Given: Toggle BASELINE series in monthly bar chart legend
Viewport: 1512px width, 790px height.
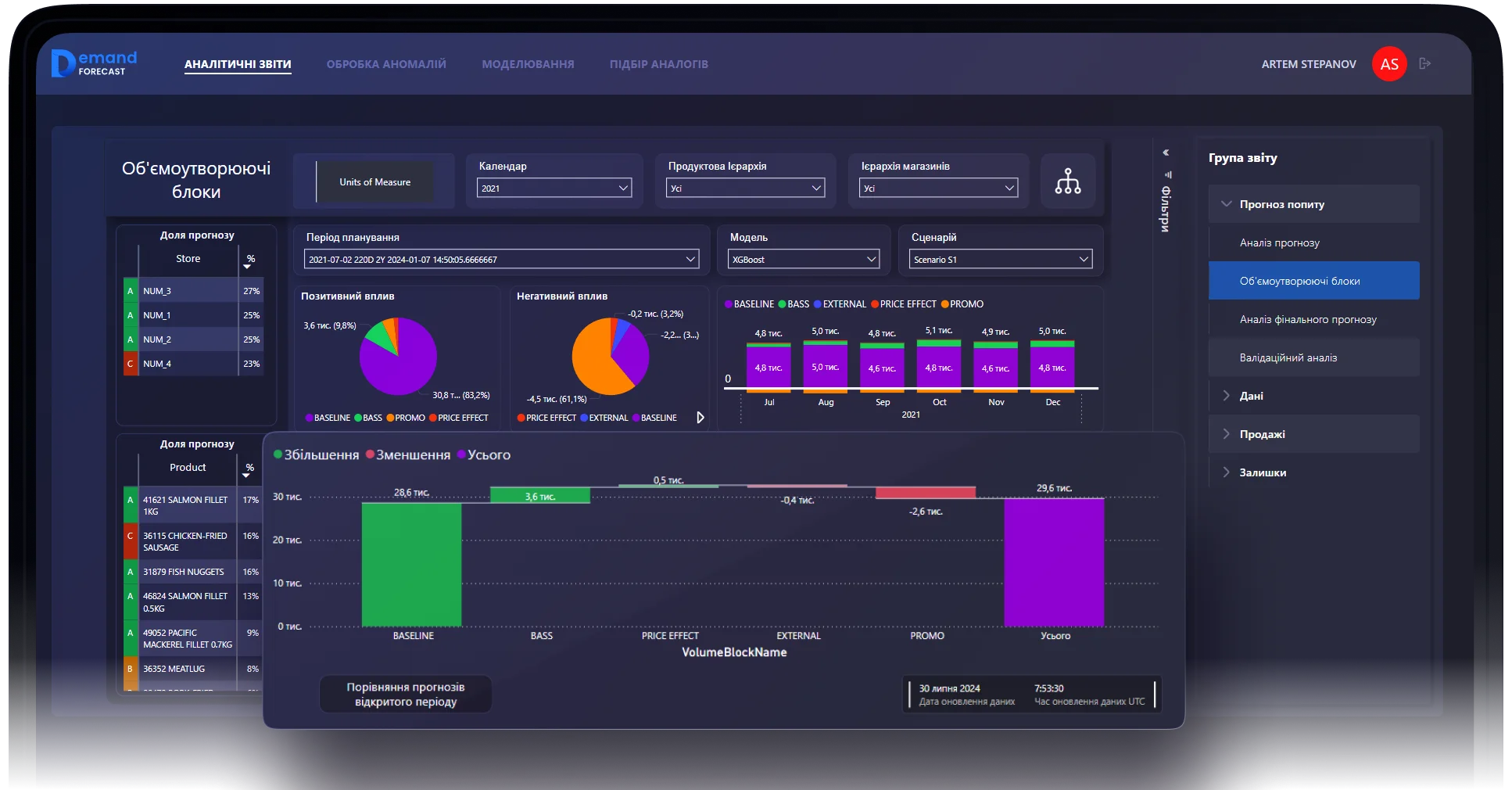Looking at the screenshot, I should click(749, 304).
